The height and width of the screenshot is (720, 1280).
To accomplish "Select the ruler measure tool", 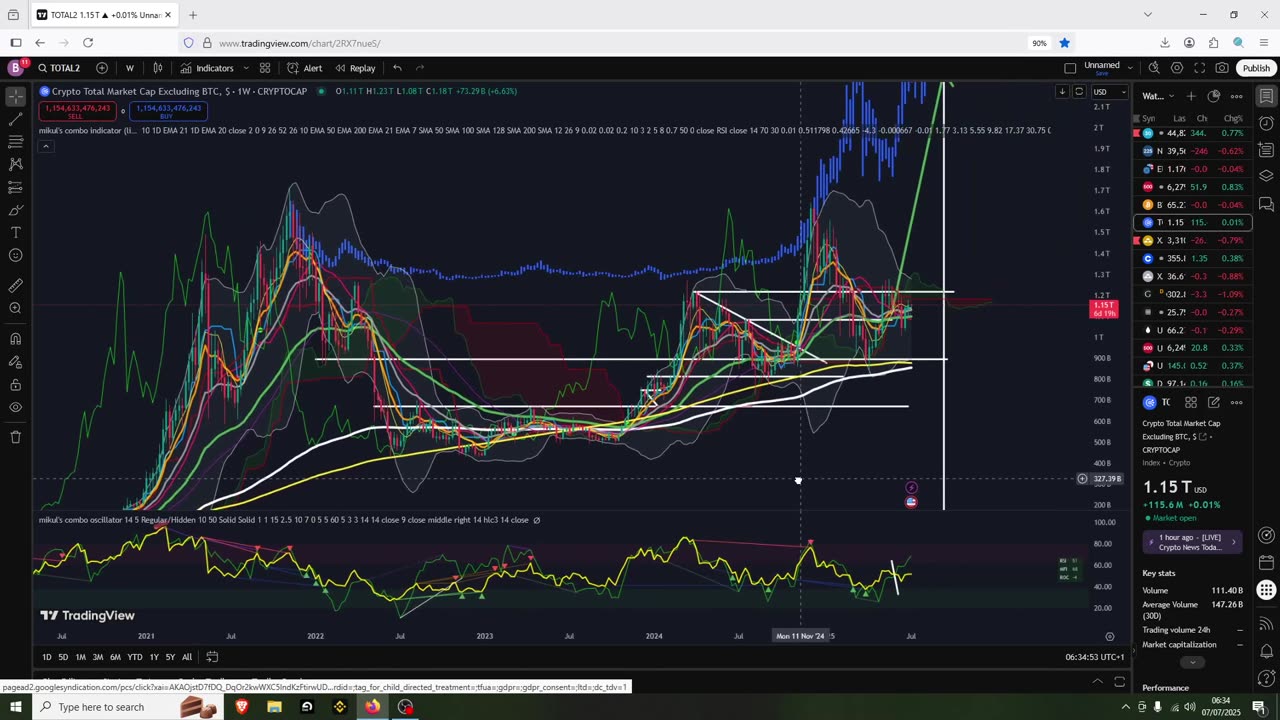I will tap(15, 286).
